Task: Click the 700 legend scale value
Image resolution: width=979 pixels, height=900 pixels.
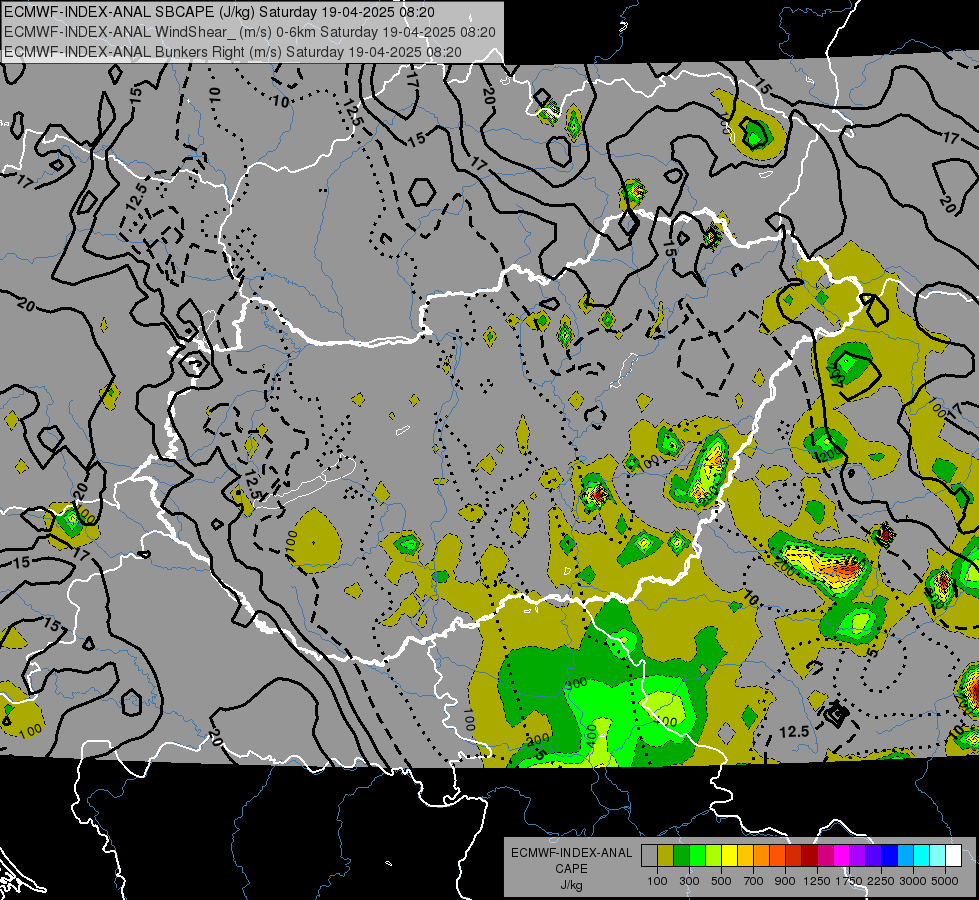Action: 754,881
